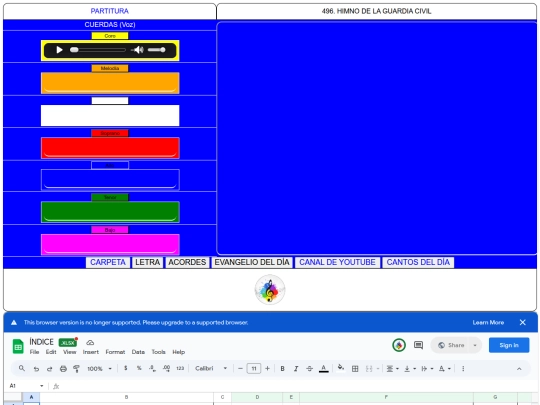Click the search menus magnifier icon
Image resolution: width=540 pixels, height=405 pixels.
22,368
